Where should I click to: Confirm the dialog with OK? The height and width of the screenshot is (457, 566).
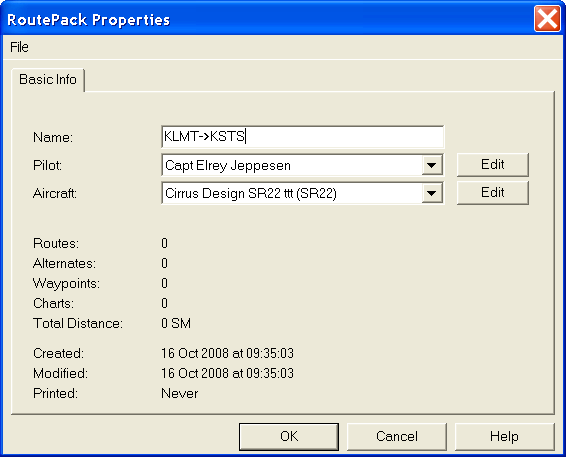pyautogui.click(x=289, y=436)
